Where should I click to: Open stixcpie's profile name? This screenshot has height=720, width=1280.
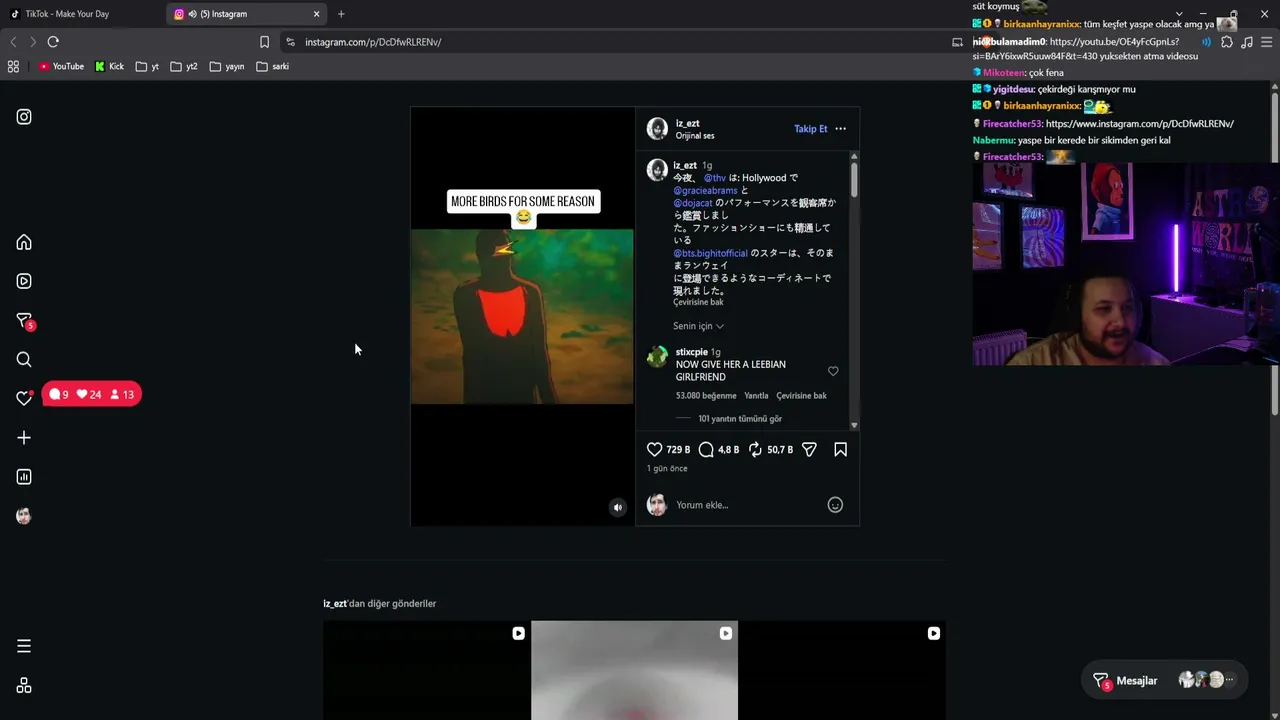(692, 352)
